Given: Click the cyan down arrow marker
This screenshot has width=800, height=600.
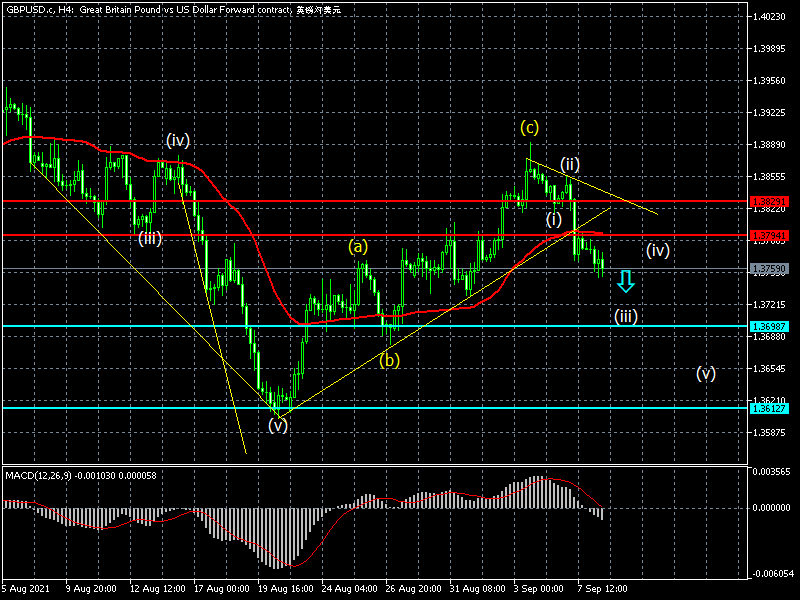Looking at the screenshot, I should click(x=626, y=281).
